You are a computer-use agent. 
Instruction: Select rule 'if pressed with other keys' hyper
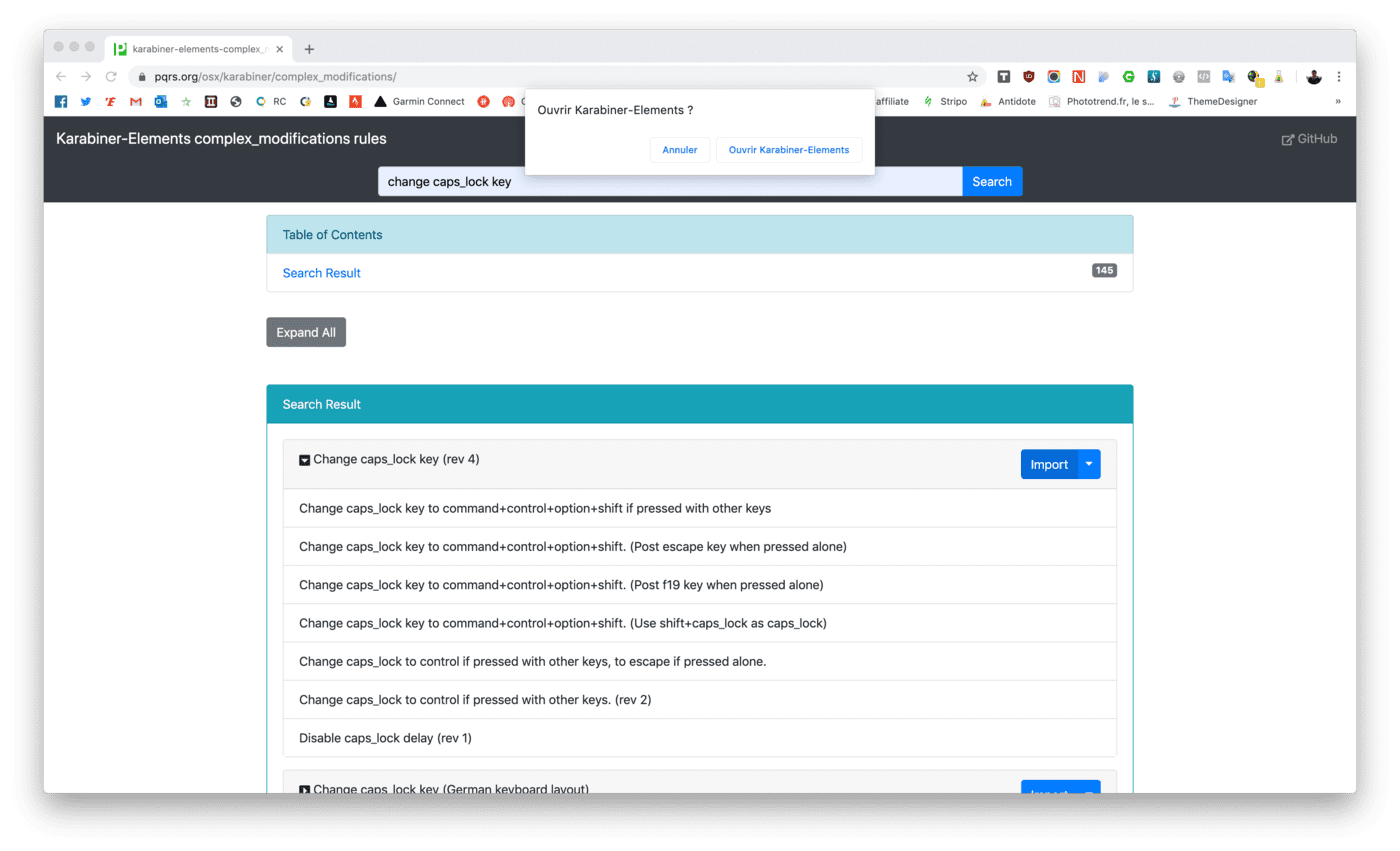[700, 508]
